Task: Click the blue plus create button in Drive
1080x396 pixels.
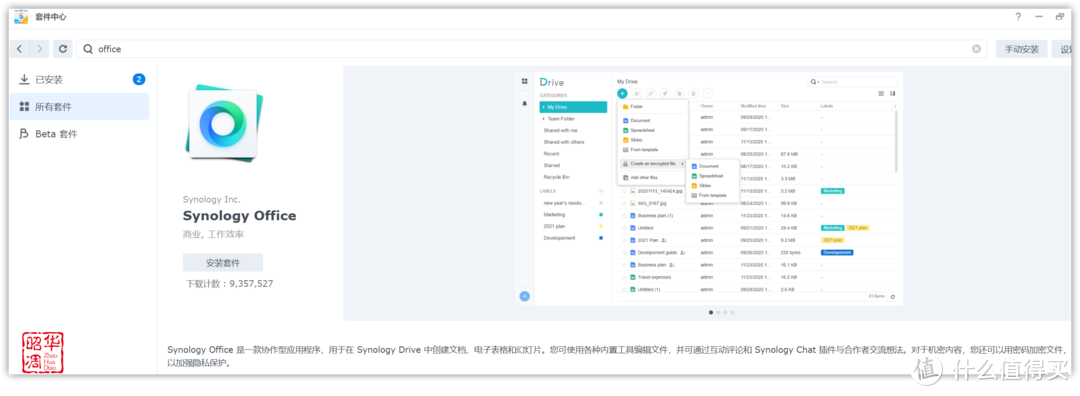Action: (622, 93)
